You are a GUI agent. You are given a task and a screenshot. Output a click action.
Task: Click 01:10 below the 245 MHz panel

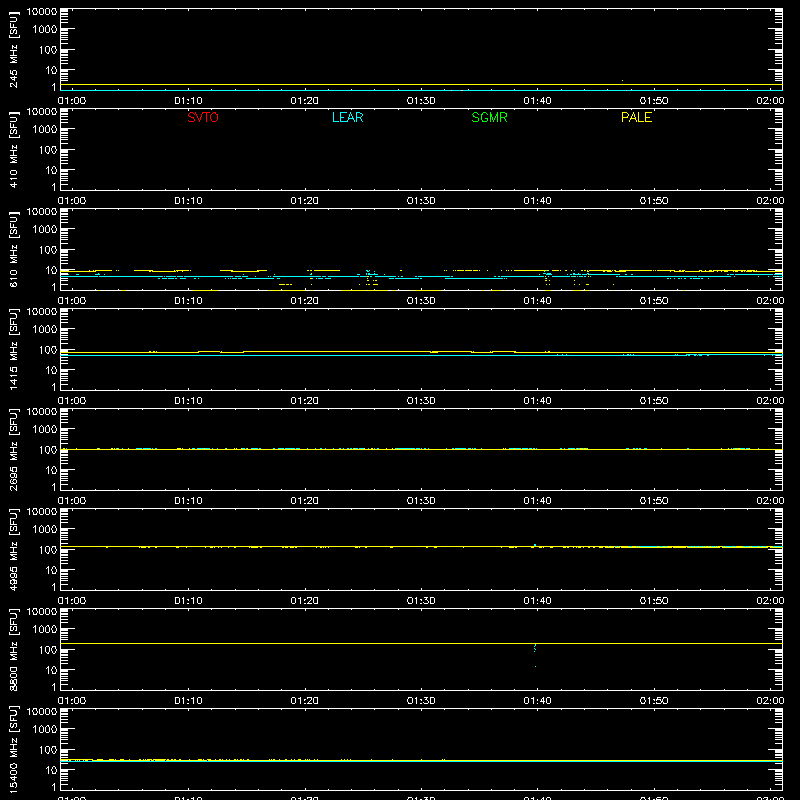point(188,101)
